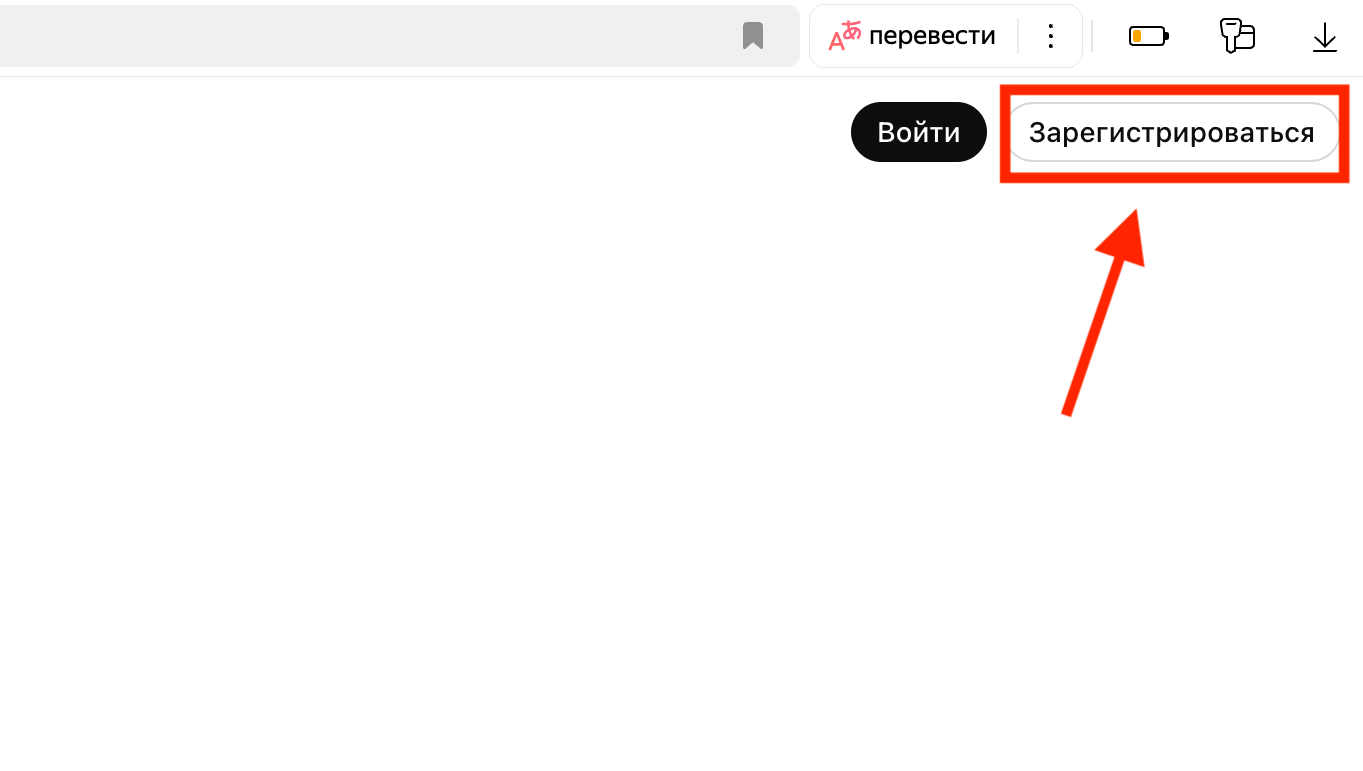
Task: Click the "перевести" translate label
Action: point(931,36)
